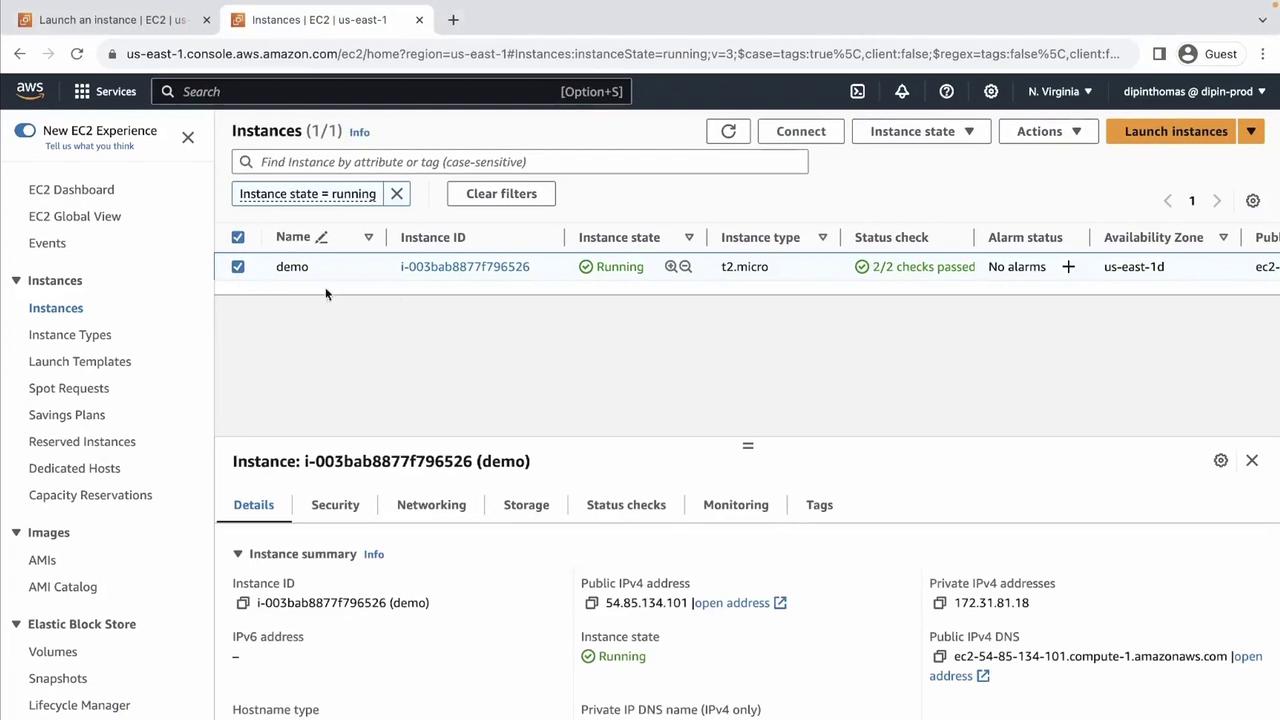The height and width of the screenshot is (720, 1280).
Task: Copy the Public IPv4 address
Action: (x=591, y=603)
